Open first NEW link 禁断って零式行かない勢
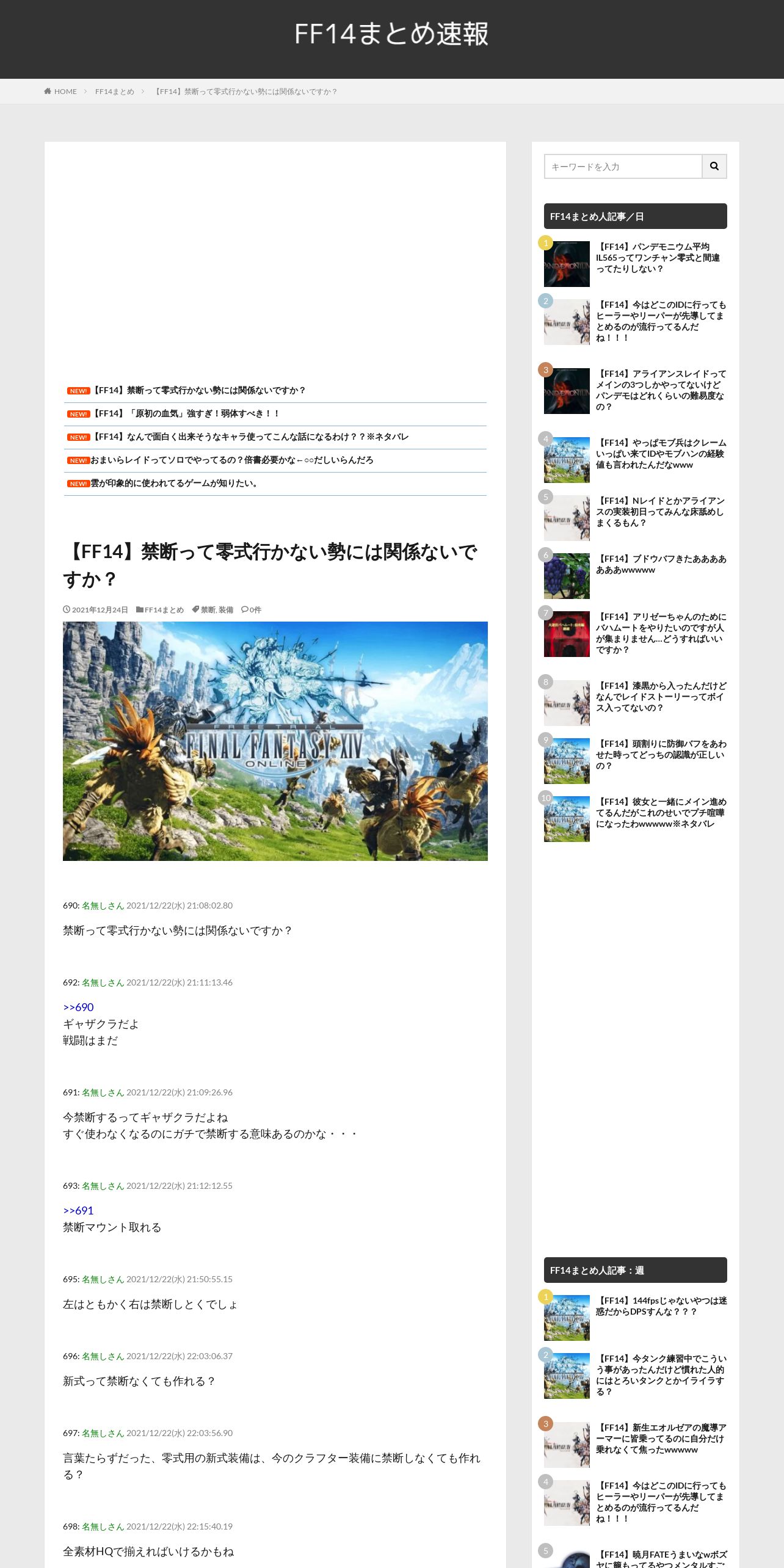 tap(198, 391)
